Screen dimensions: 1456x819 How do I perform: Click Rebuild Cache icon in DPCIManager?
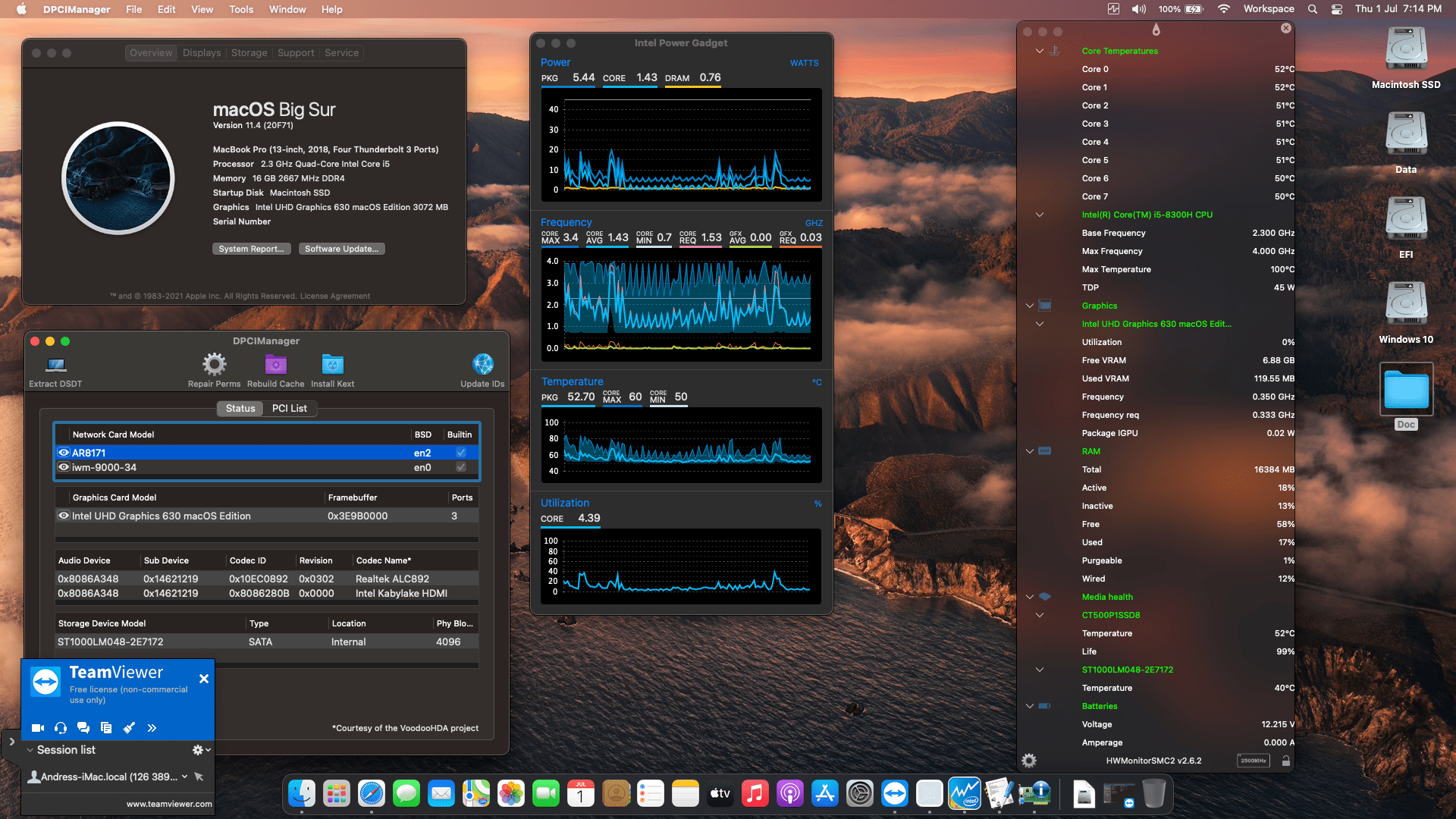(276, 365)
